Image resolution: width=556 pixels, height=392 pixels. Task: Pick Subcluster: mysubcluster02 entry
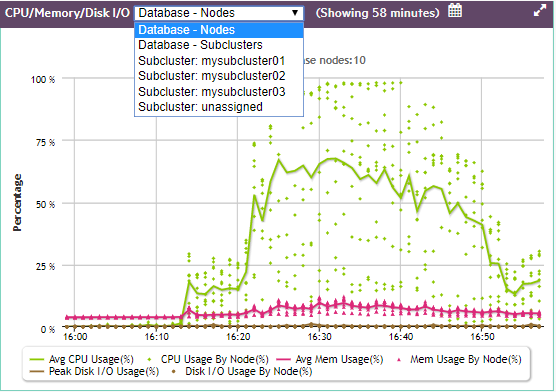(x=219, y=76)
